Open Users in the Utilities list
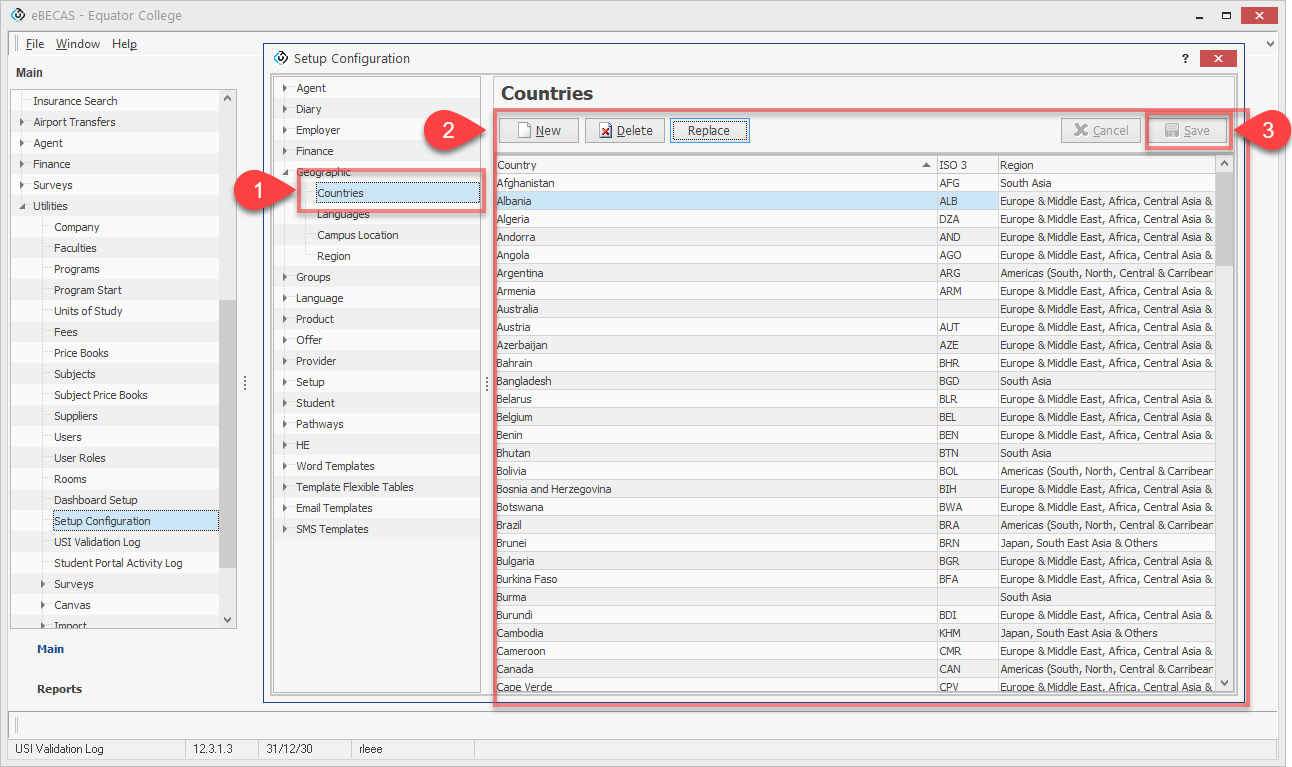 coord(68,437)
